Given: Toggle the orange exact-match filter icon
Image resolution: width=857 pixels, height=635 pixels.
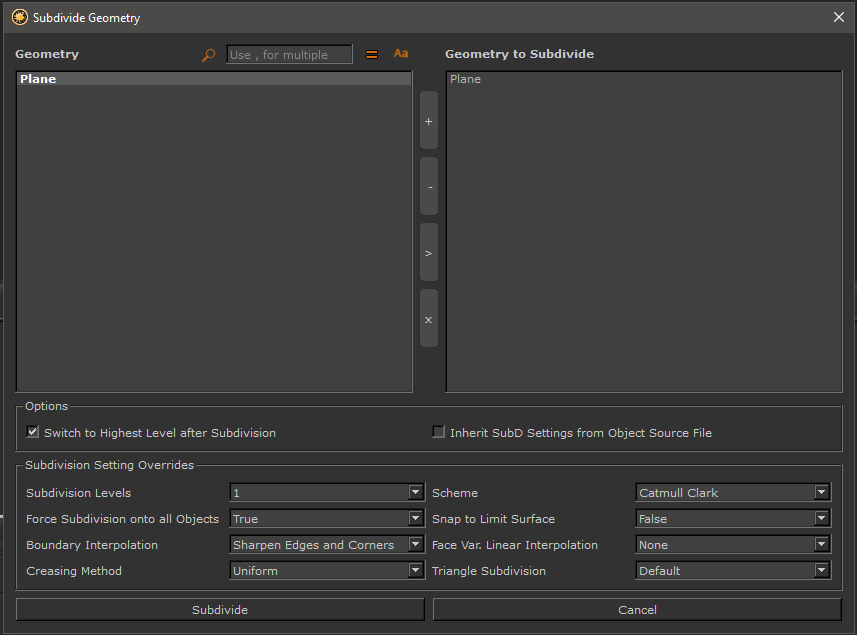Looking at the screenshot, I should pos(372,55).
